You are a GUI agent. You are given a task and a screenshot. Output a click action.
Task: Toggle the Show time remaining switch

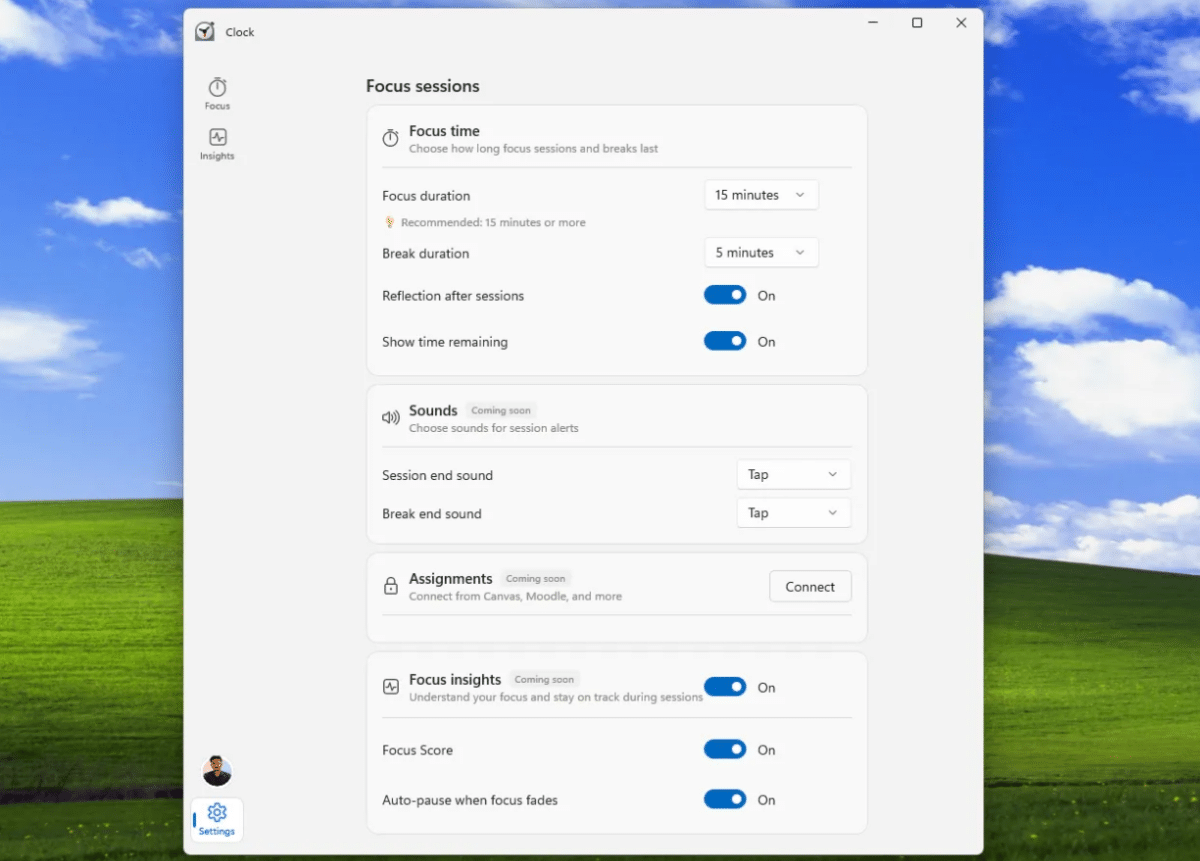[725, 341]
